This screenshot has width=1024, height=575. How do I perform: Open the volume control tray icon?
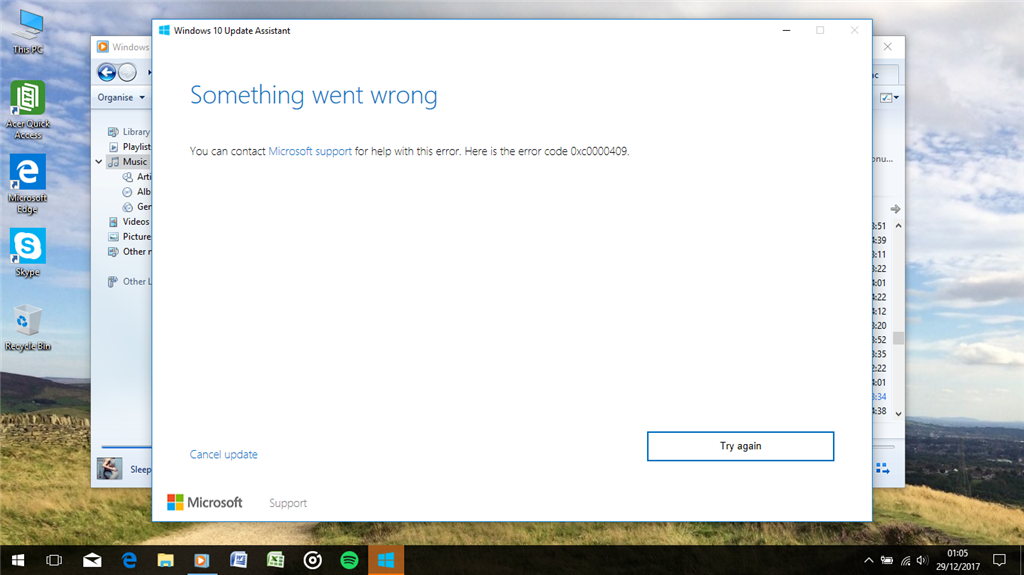click(921, 560)
